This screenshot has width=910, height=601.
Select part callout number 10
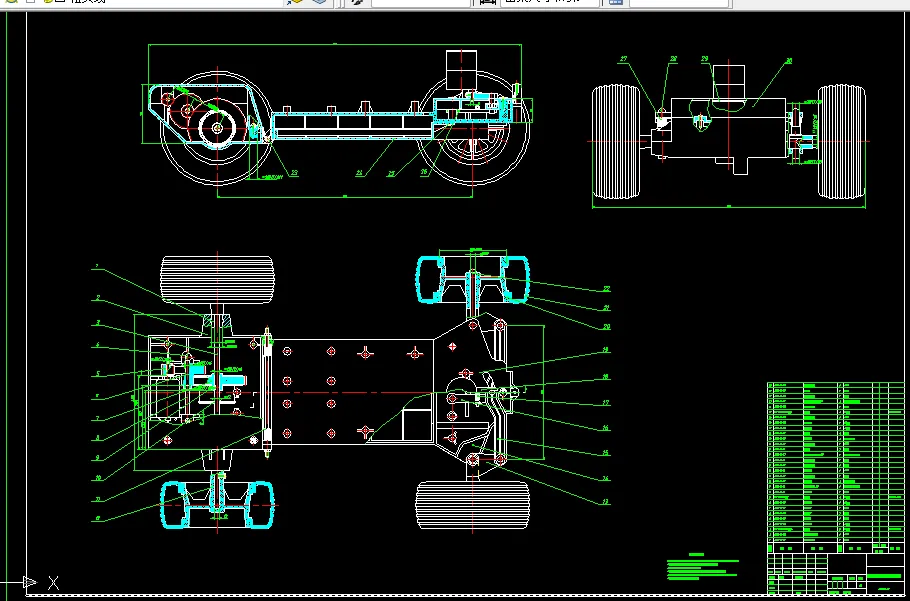pyautogui.click(x=99, y=478)
